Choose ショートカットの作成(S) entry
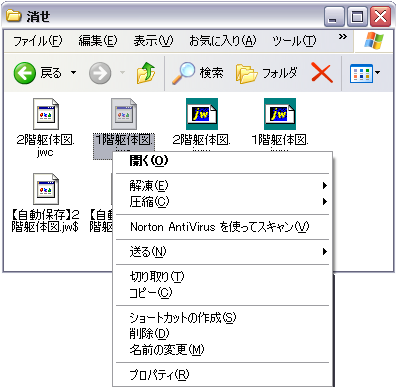Viewport: 397px width, 387px height. (222, 318)
